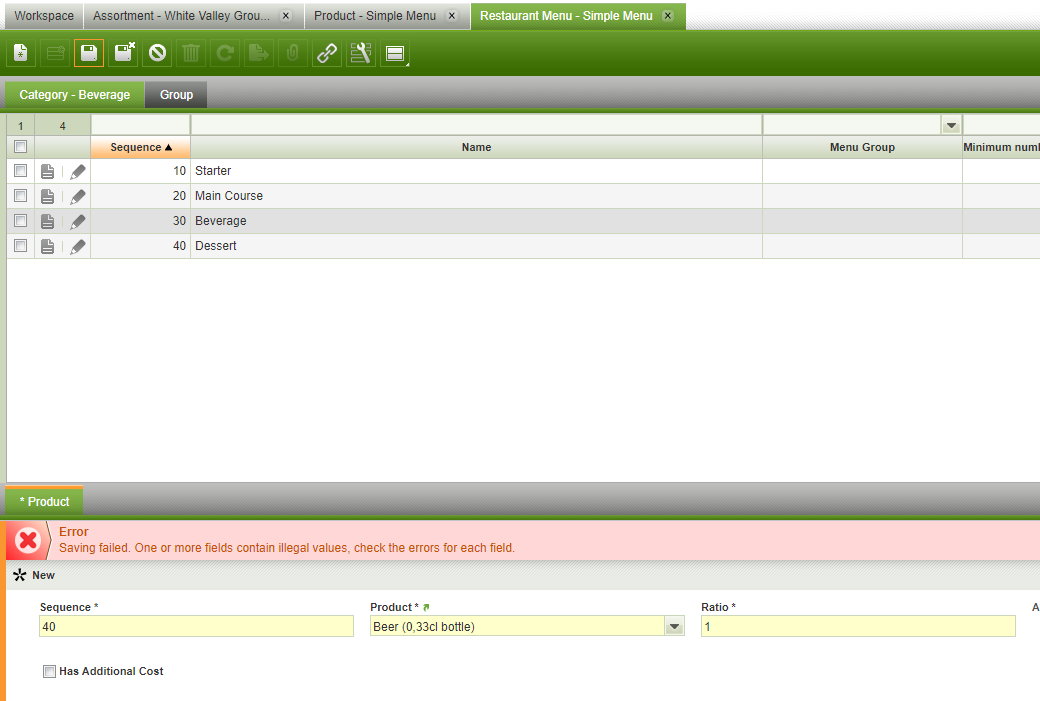Image resolution: width=1040 pixels, height=701 pixels.
Task: Edit the Main Course row inline
Action: (x=78, y=196)
